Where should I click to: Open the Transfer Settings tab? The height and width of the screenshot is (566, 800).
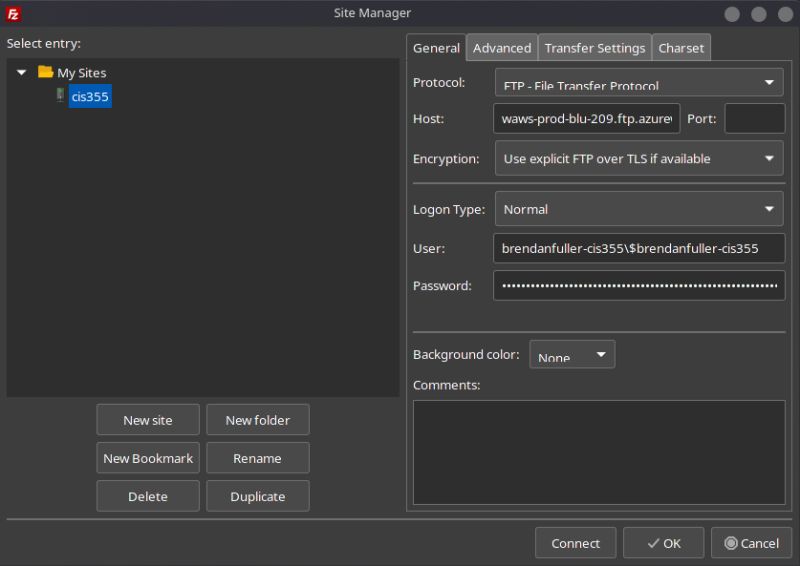pos(595,48)
